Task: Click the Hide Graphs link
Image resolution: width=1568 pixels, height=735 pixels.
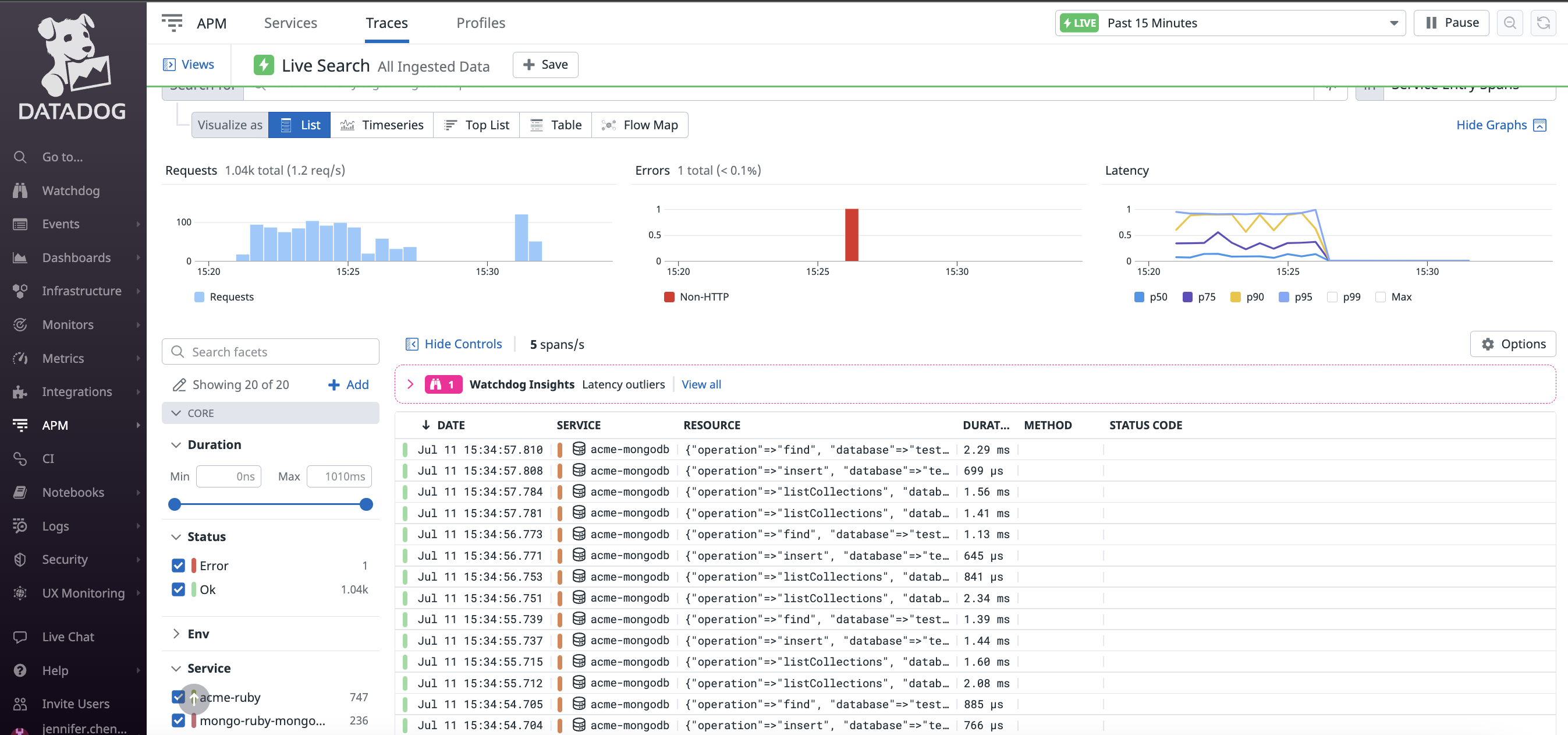Action: (x=1491, y=125)
